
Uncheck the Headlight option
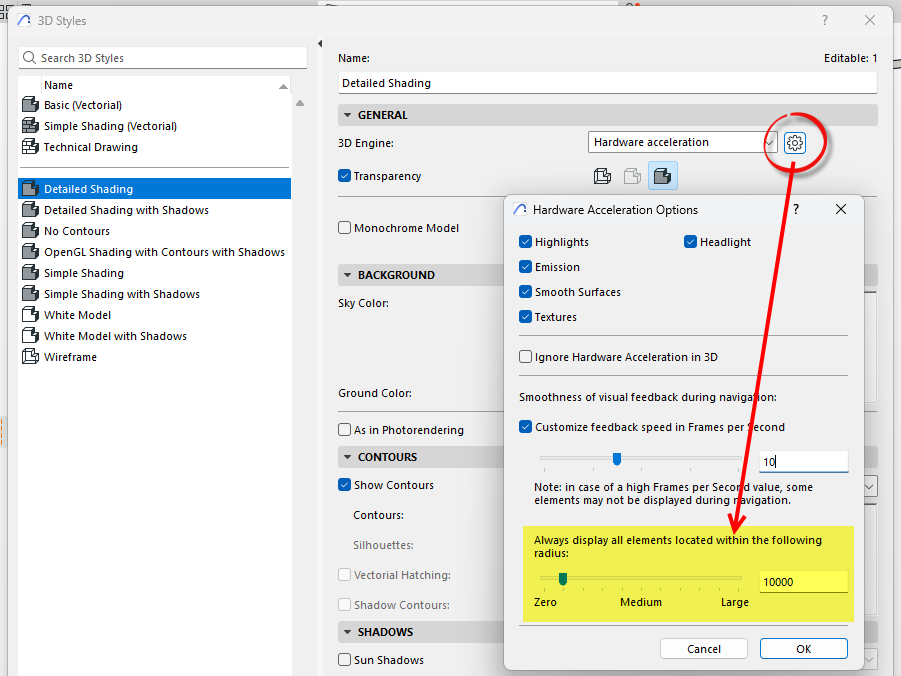coord(690,242)
